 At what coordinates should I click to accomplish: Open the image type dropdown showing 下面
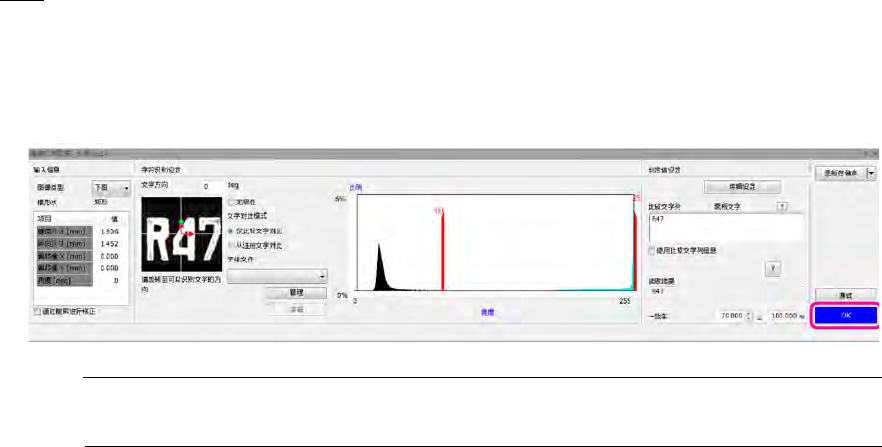111,188
